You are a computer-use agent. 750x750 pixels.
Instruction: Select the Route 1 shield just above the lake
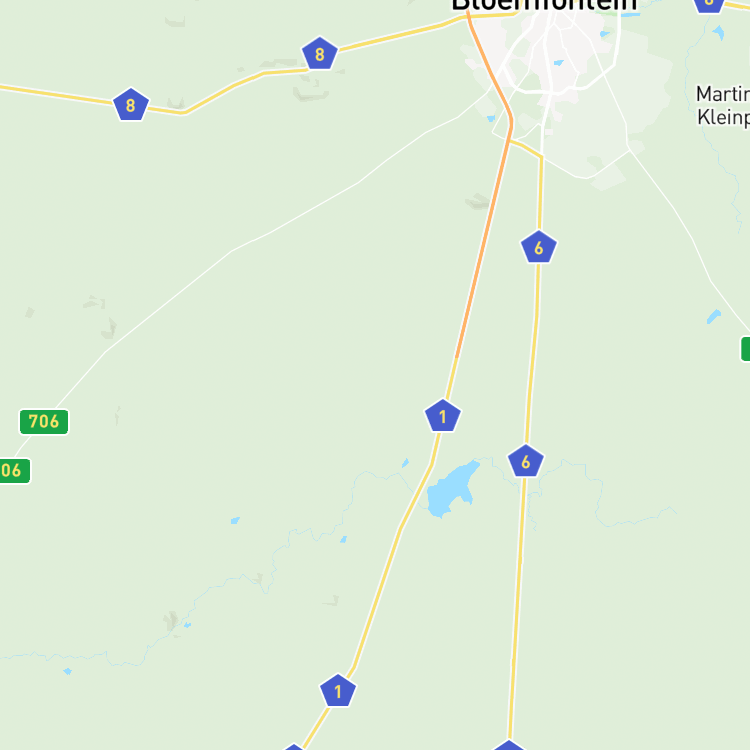443,416
